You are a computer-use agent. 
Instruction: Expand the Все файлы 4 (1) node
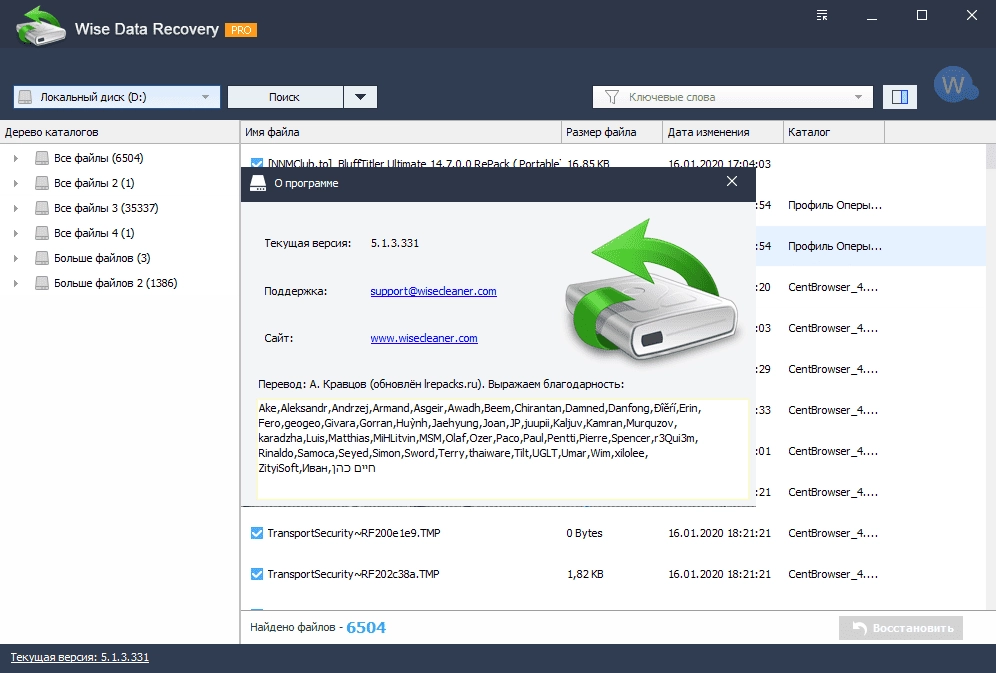click(x=16, y=233)
